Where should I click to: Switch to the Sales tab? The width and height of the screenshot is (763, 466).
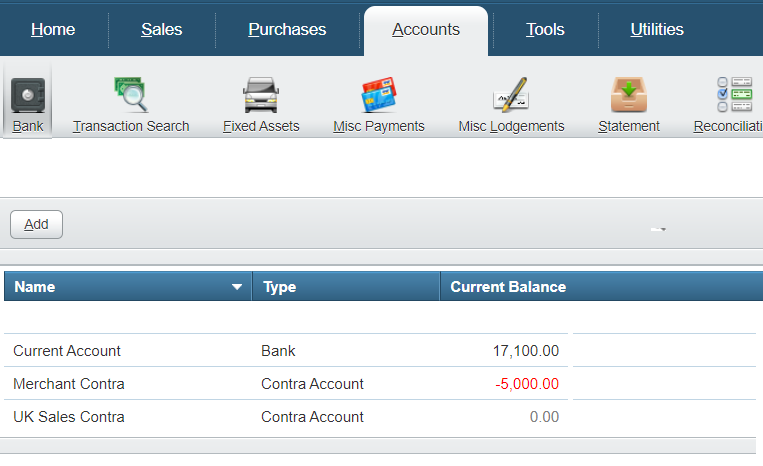[x=161, y=29]
